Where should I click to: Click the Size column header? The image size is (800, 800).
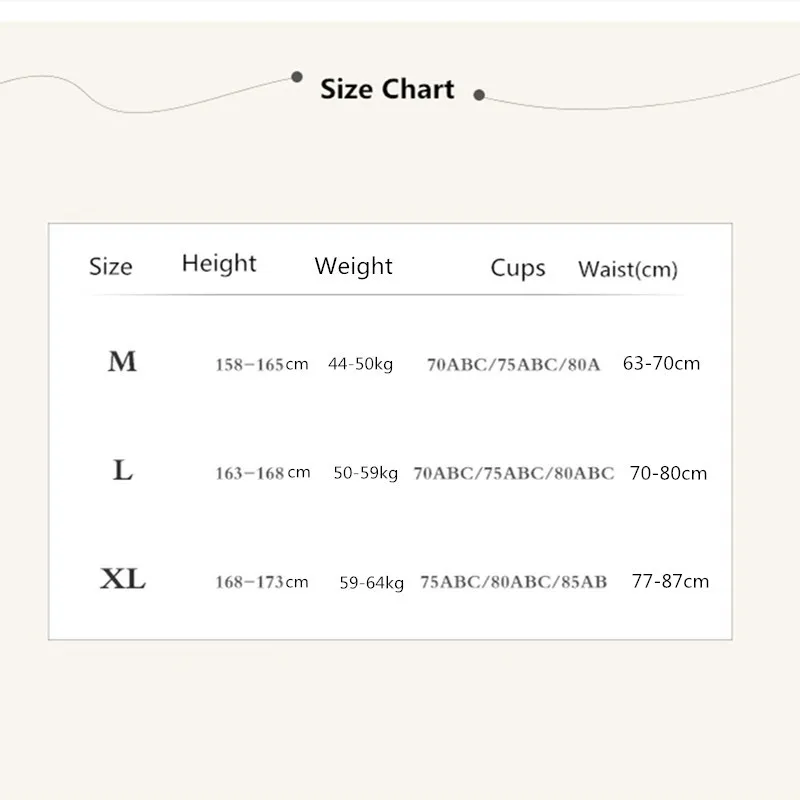(110, 267)
